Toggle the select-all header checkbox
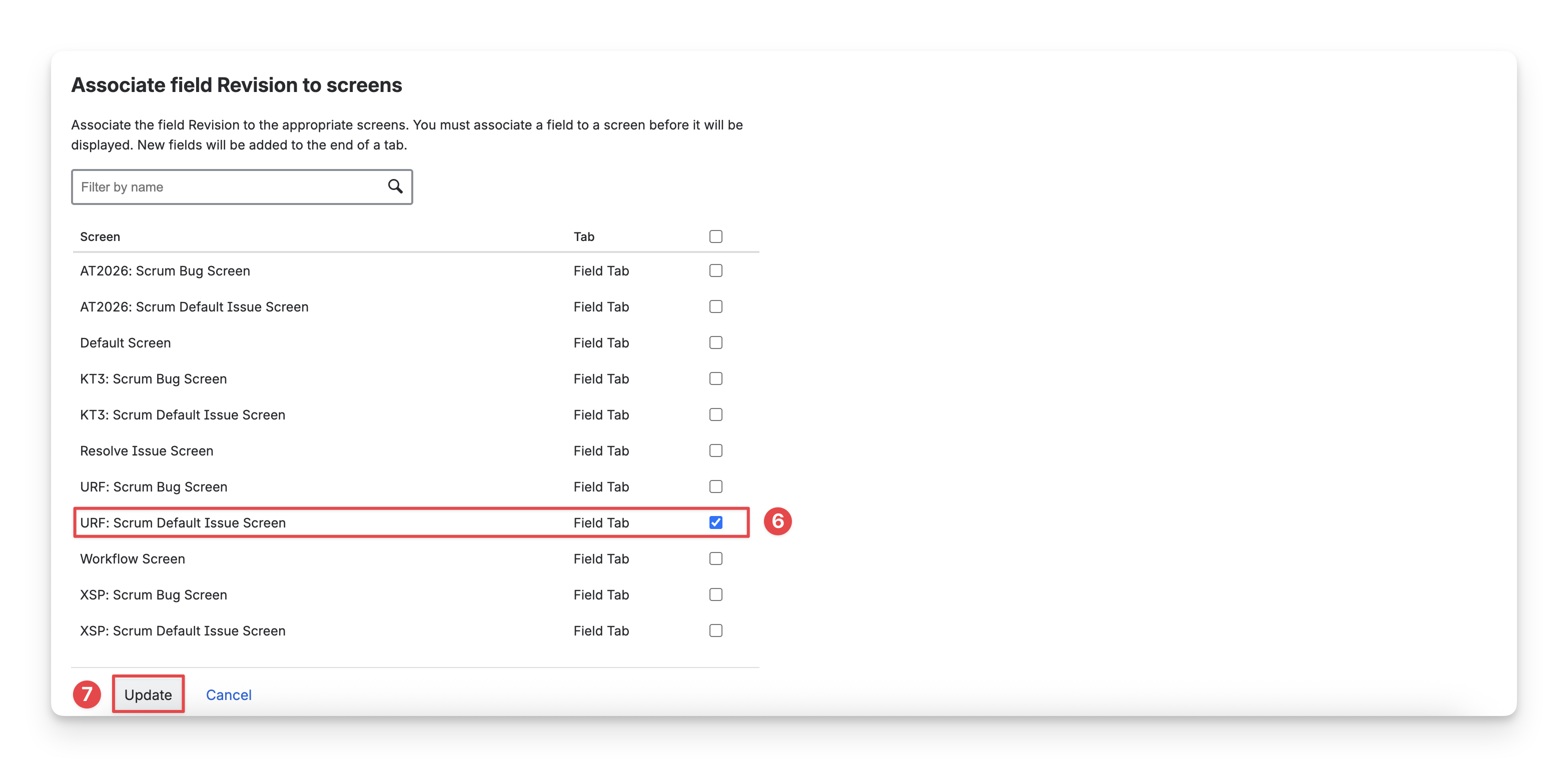The height and width of the screenshot is (767, 1568). coord(715,236)
